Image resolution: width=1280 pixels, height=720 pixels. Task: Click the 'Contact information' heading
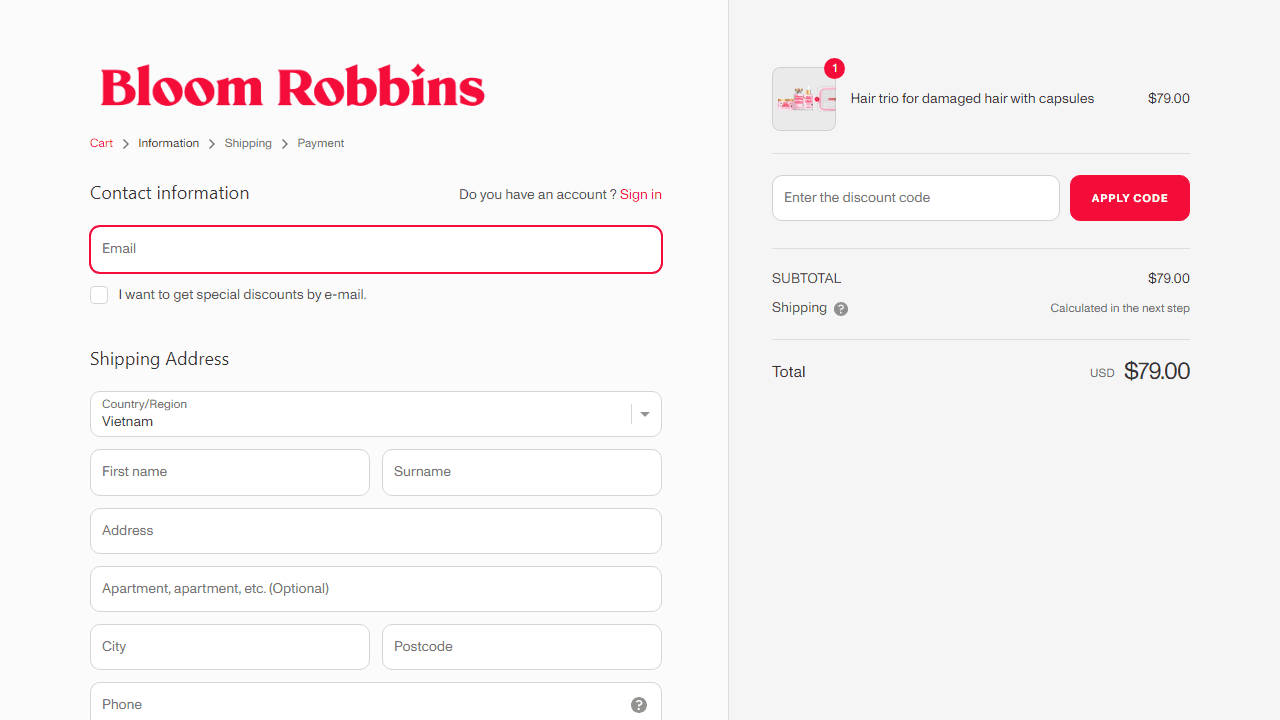coord(170,193)
